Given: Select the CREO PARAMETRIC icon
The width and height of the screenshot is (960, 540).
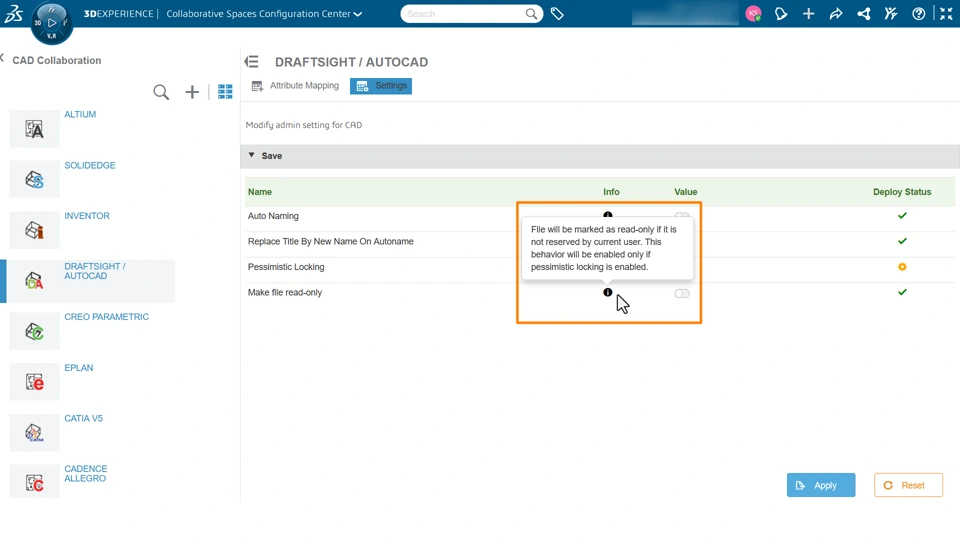Looking at the screenshot, I should [x=34, y=331].
